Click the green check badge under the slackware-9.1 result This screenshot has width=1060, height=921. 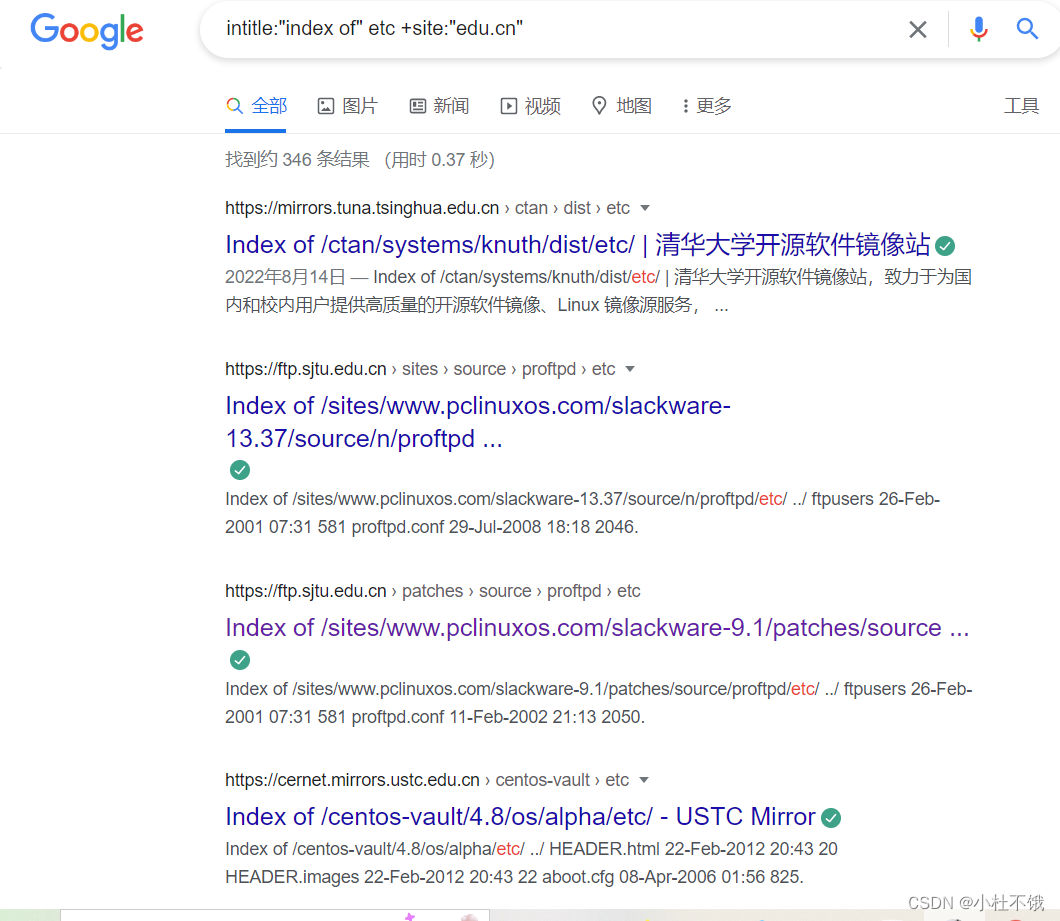(x=240, y=660)
